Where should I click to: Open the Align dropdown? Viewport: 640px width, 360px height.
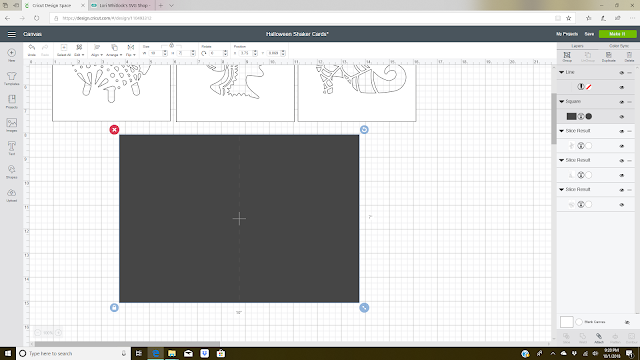96,50
